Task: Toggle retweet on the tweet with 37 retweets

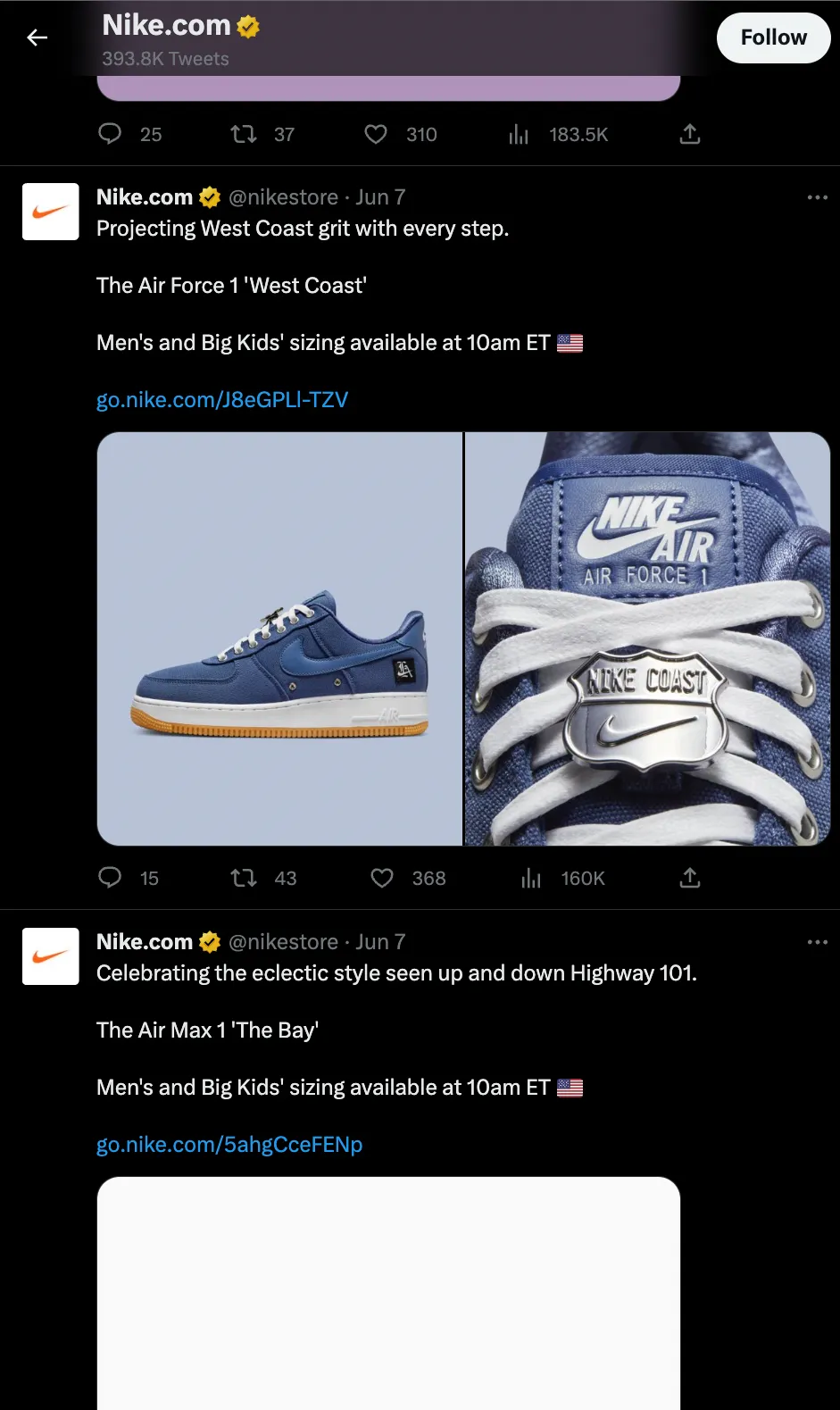Action: [242, 134]
